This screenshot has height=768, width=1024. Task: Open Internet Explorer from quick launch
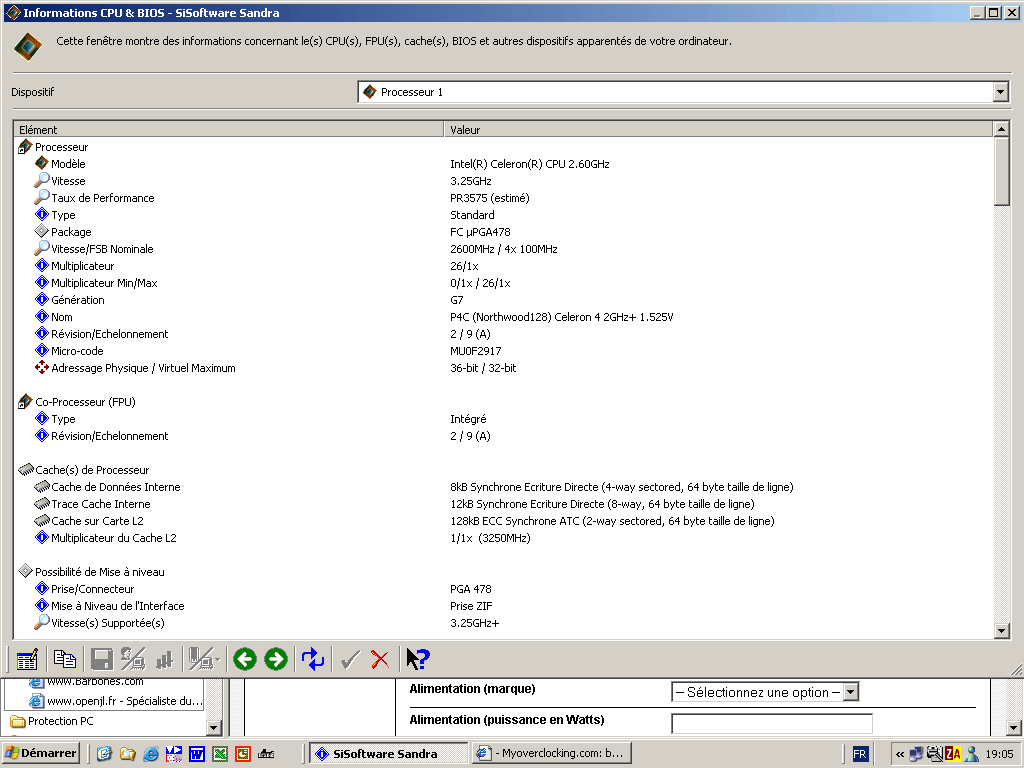(x=151, y=754)
